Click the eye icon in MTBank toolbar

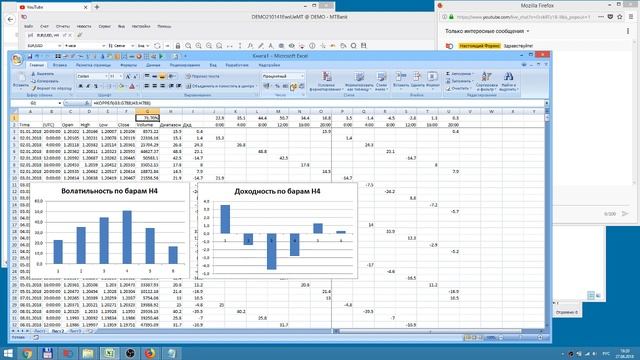pyautogui.click(x=291, y=46)
